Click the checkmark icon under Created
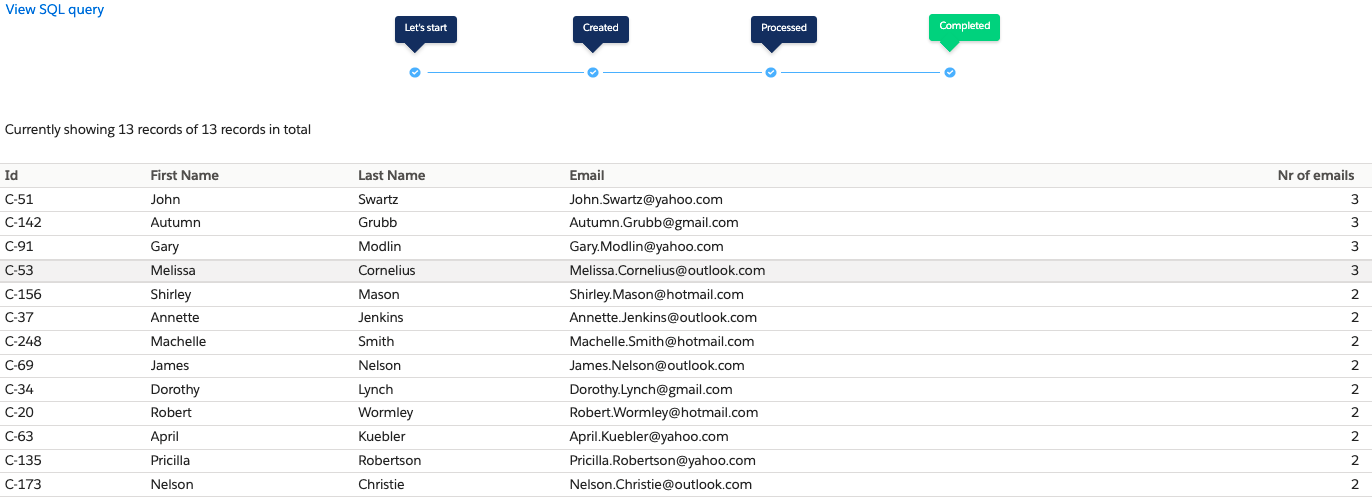Screen dimensions: 1372x503 pyautogui.click(x=593, y=73)
